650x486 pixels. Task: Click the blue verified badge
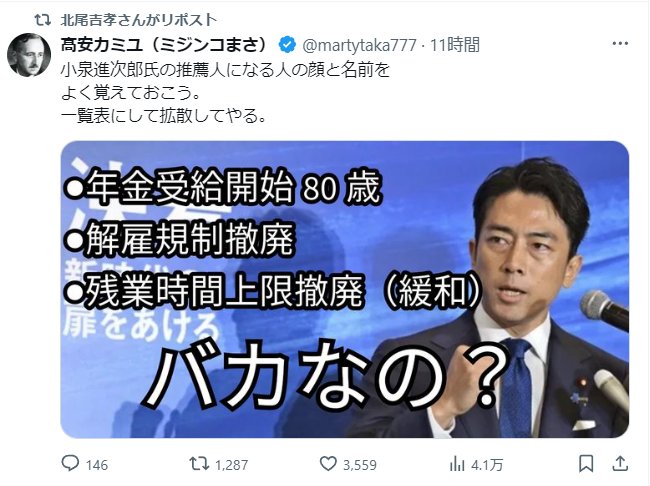coord(287,45)
